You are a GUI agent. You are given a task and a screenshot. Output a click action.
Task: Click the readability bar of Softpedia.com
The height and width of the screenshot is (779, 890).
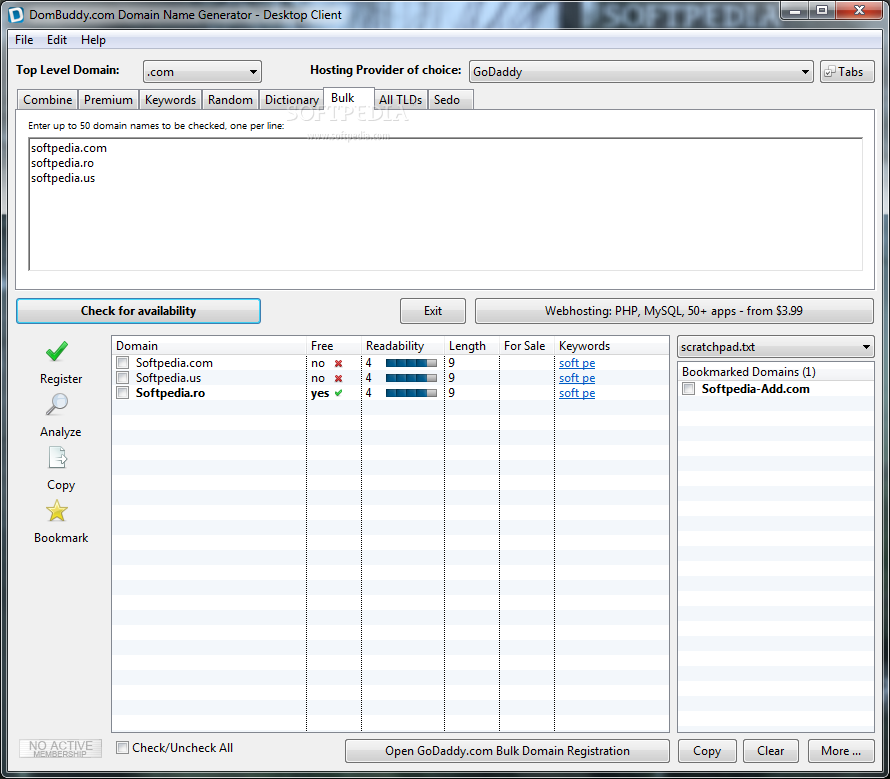coord(412,363)
